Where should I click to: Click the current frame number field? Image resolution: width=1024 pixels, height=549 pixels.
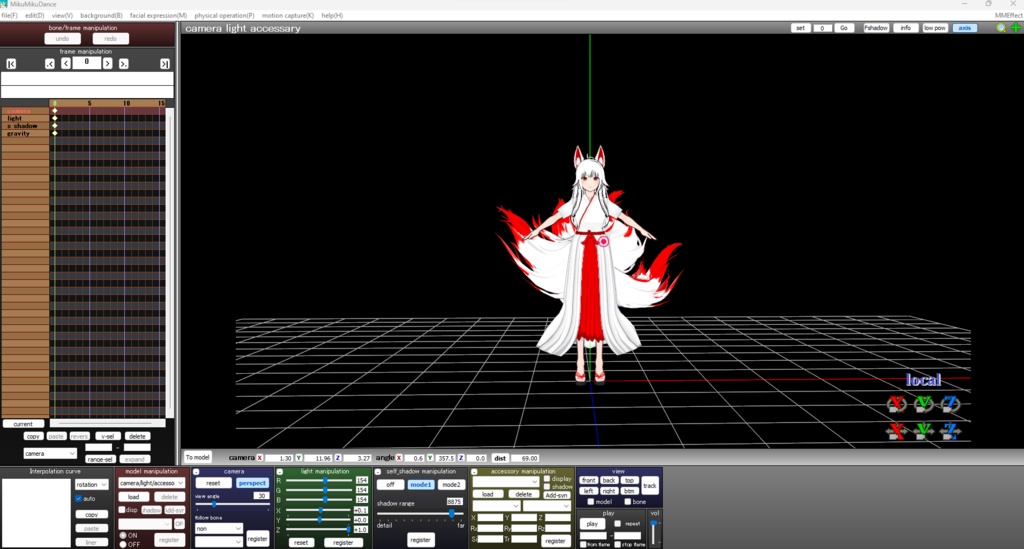click(x=86, y=63)
